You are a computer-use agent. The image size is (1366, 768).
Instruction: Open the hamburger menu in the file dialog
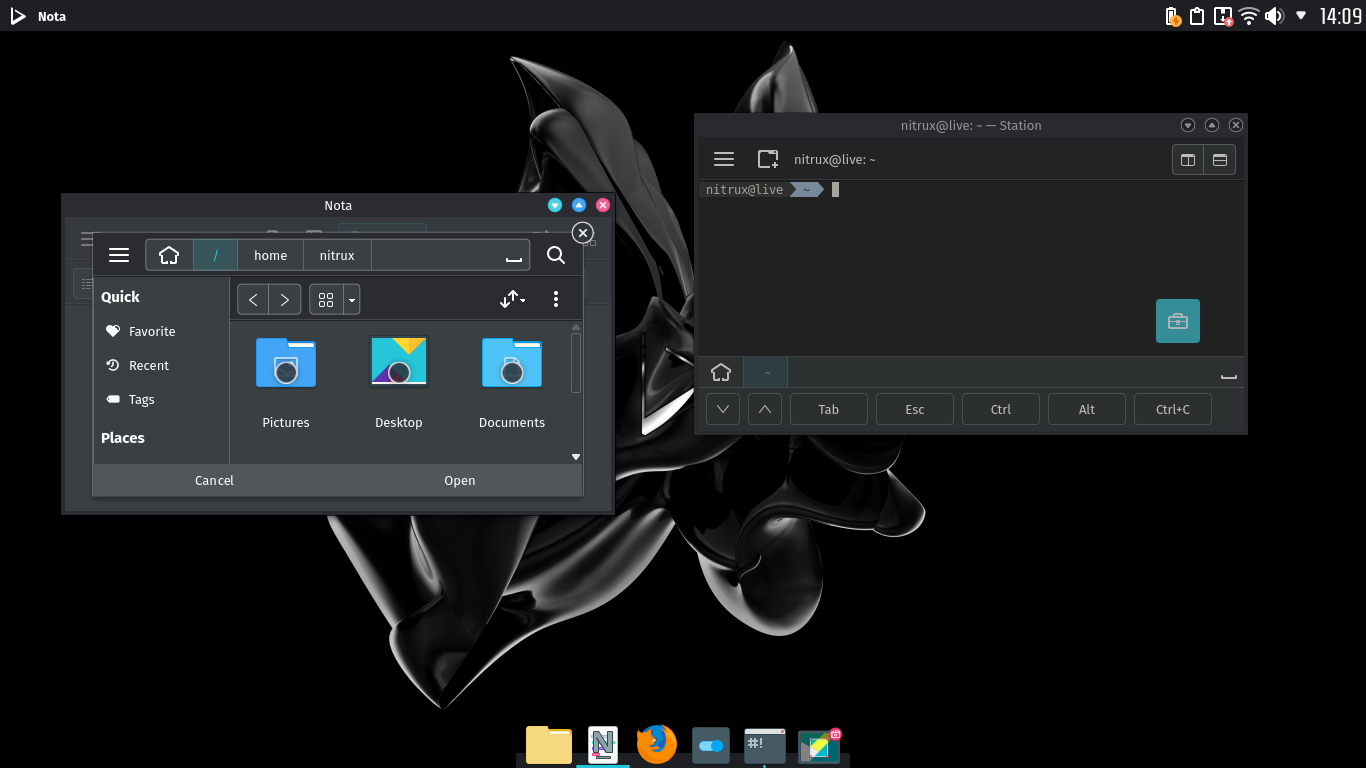(119, 255)
